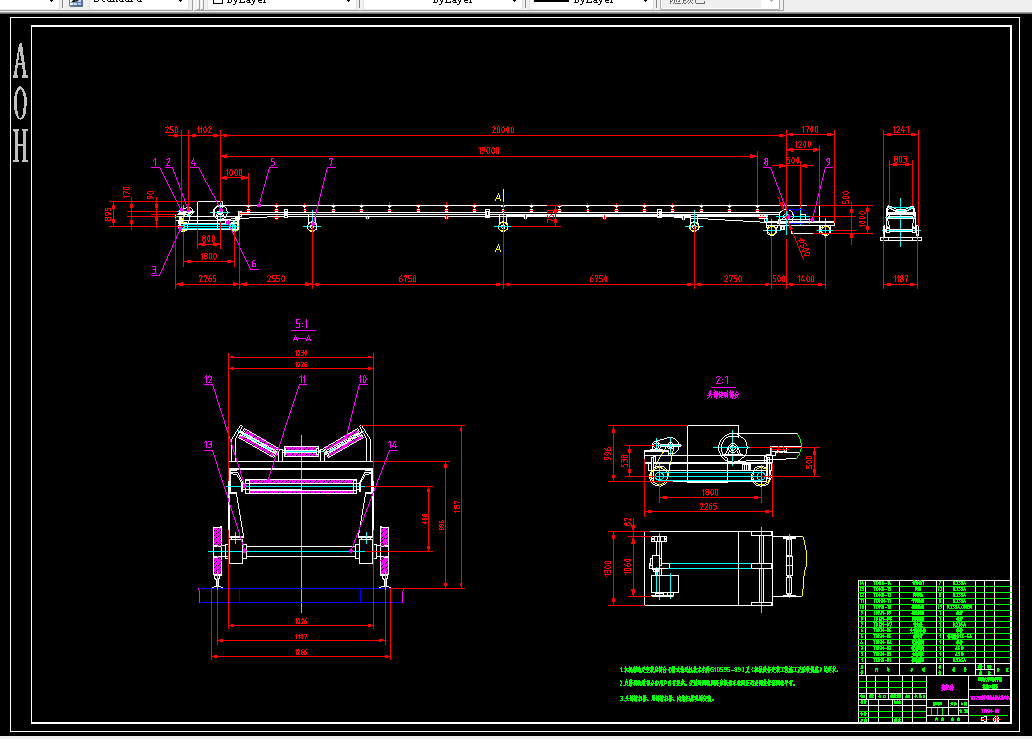This screenshot has height=739, width=1032.
Task: Select part callout 13 on section A-A
Action: 208,445
